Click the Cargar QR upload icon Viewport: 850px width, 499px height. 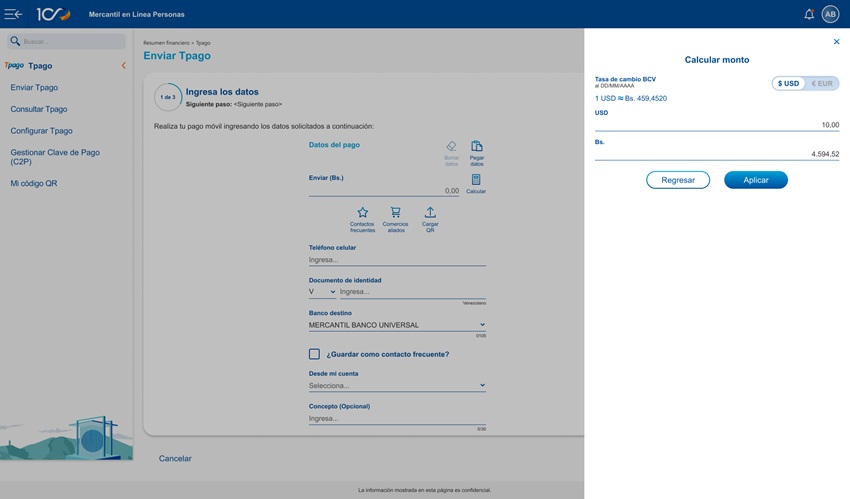click(430, 212)
